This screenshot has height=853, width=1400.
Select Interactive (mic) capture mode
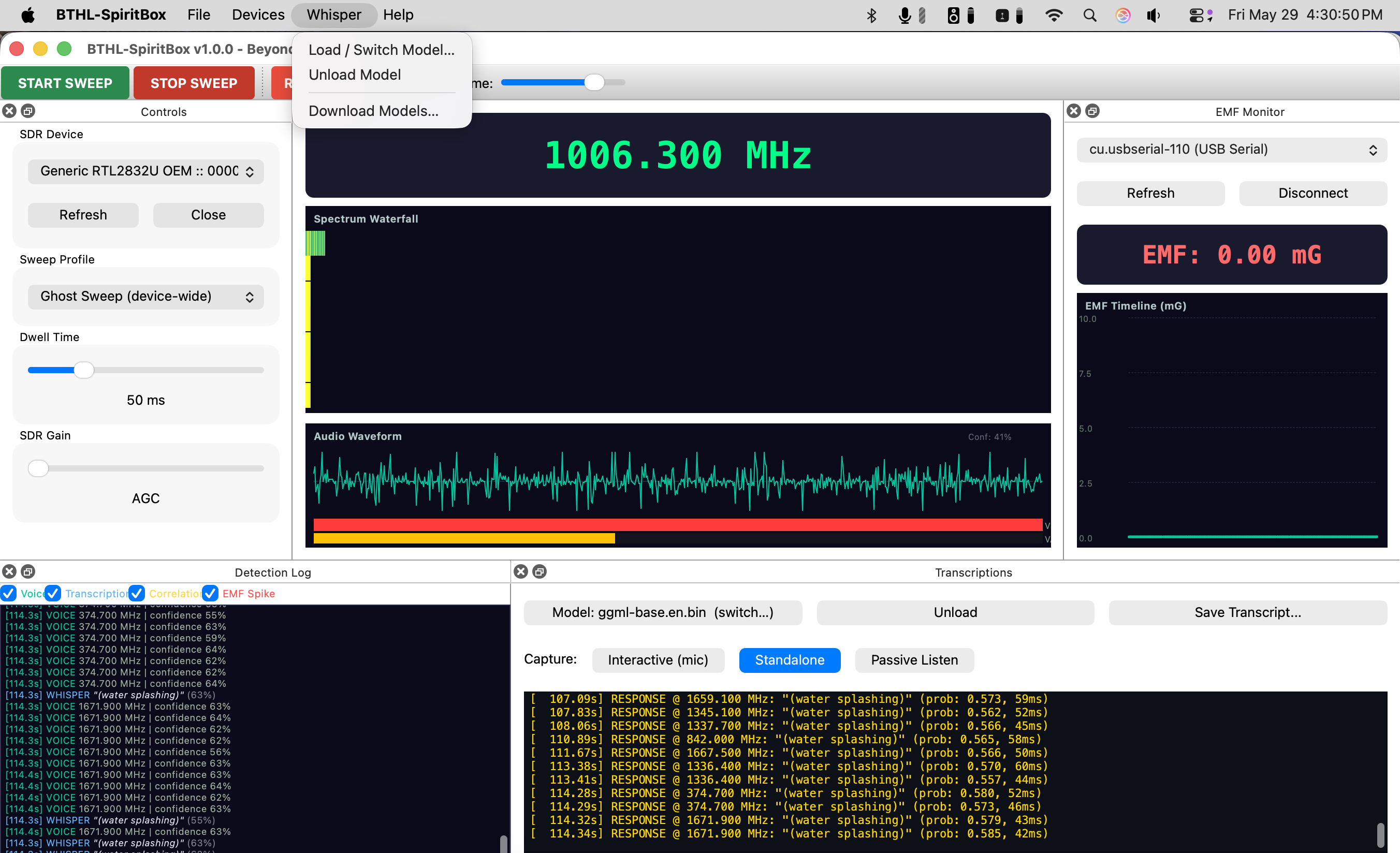pos(658,660)
